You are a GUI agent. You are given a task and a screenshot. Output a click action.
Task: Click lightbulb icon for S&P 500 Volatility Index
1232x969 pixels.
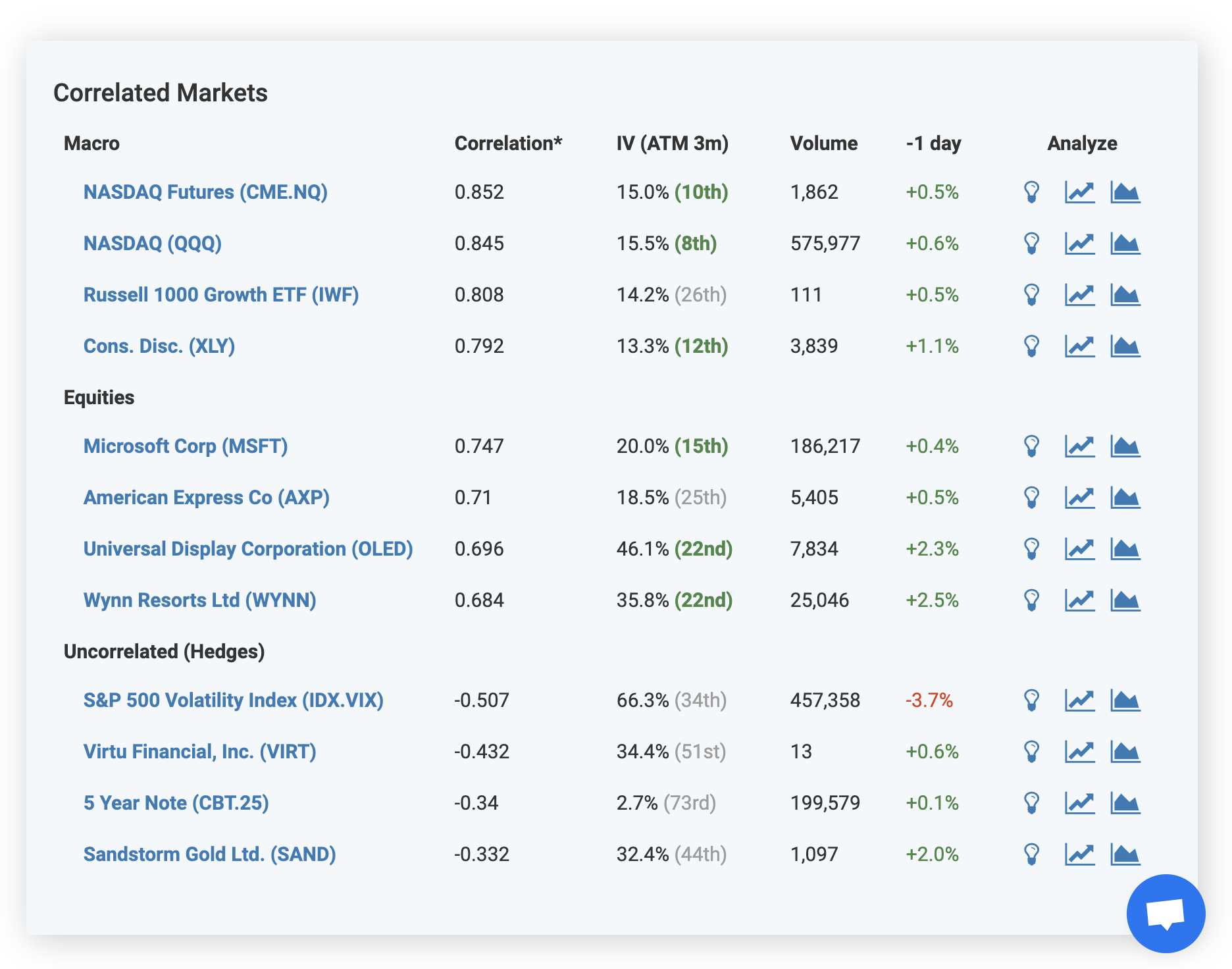[1032, 700]
